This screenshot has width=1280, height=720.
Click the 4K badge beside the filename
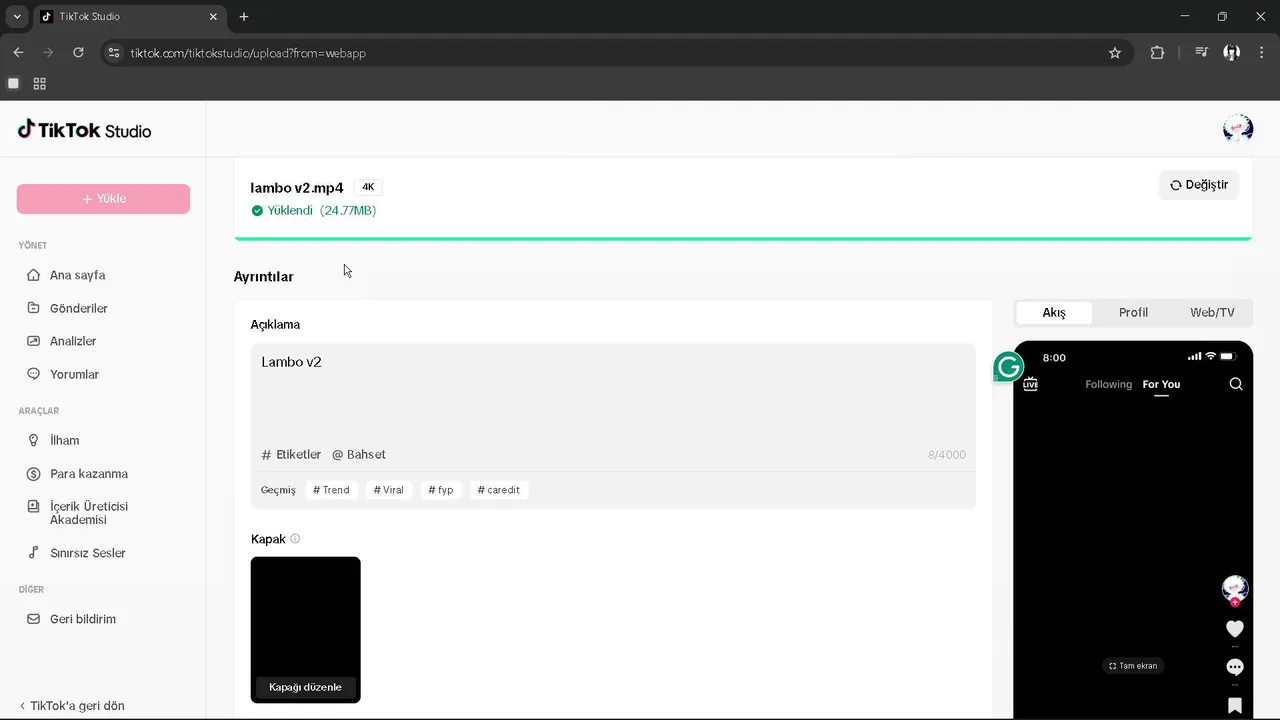[x=368, y=187]
